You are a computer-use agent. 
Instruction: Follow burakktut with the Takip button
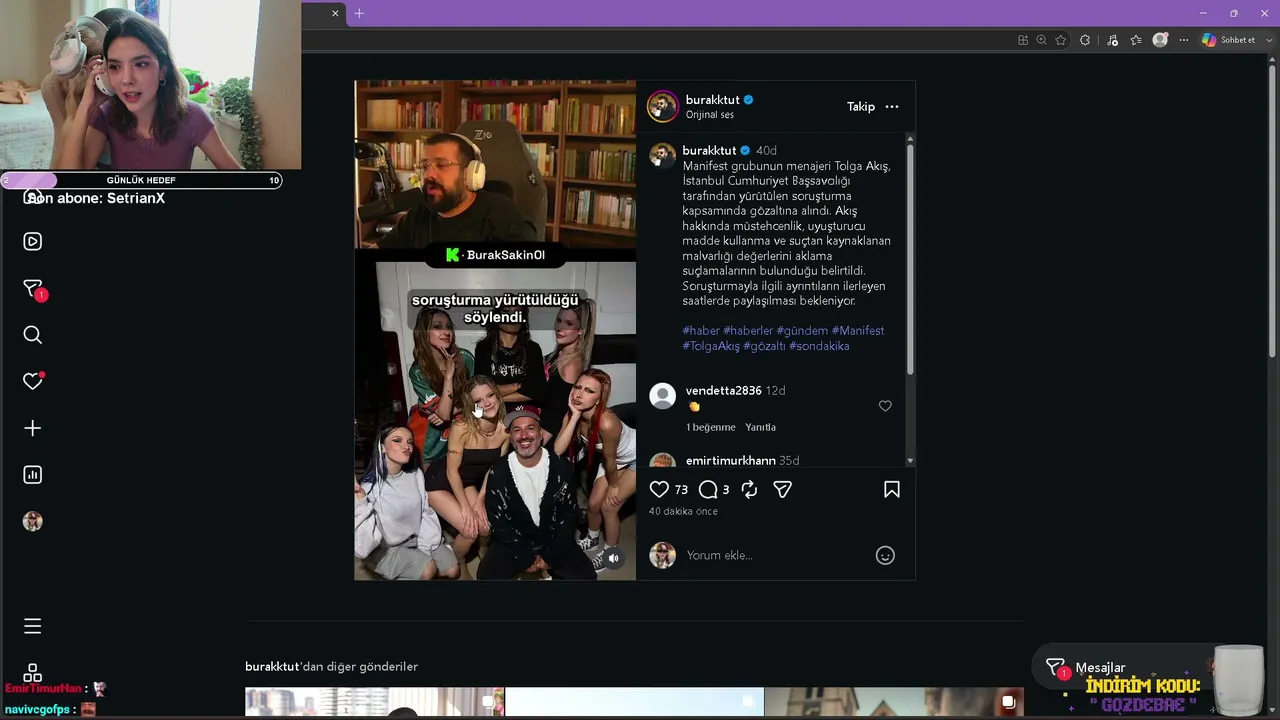coord(861,107)
